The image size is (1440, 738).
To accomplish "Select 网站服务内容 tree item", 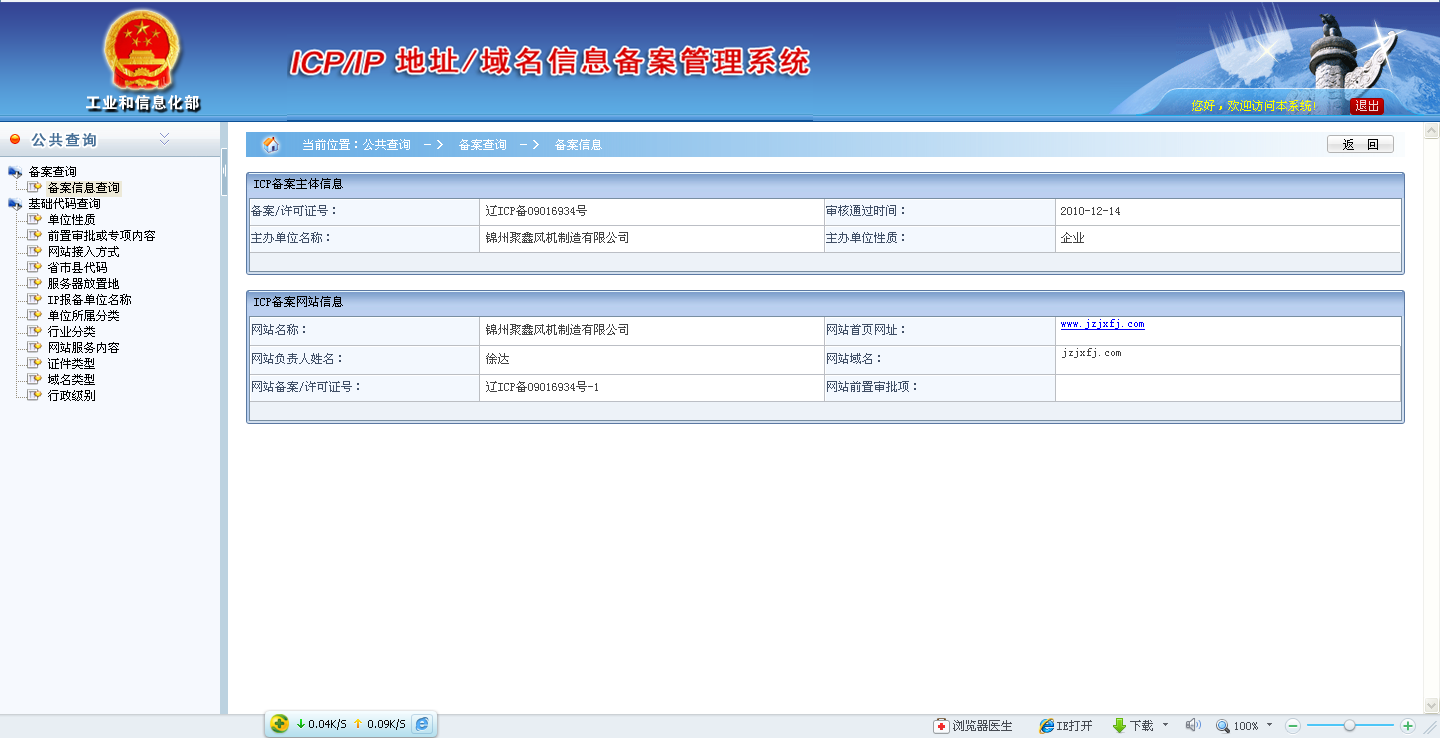I will [84, 348].
